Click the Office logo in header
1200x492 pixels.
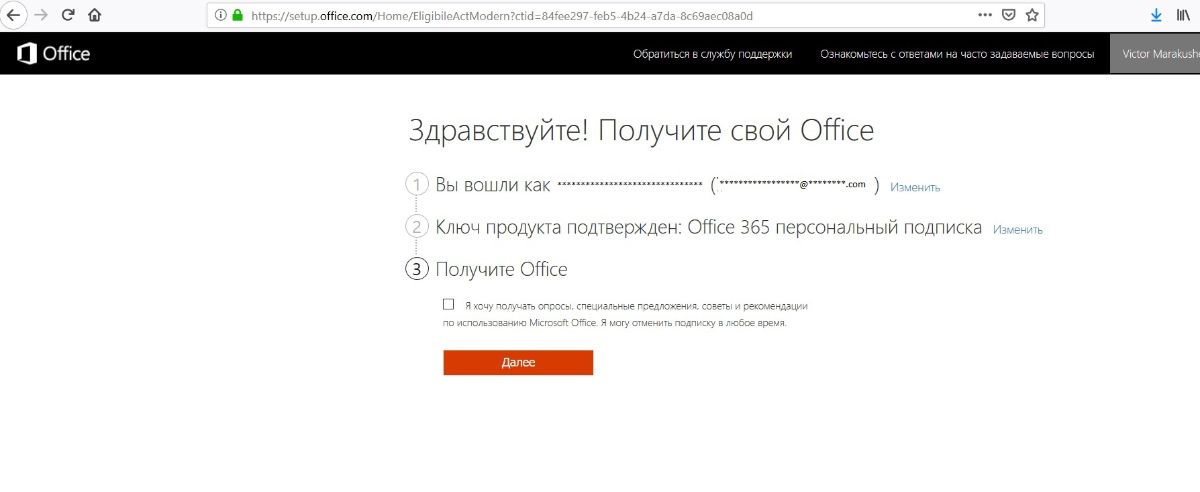pyautogui.click(x=54, y=54)
